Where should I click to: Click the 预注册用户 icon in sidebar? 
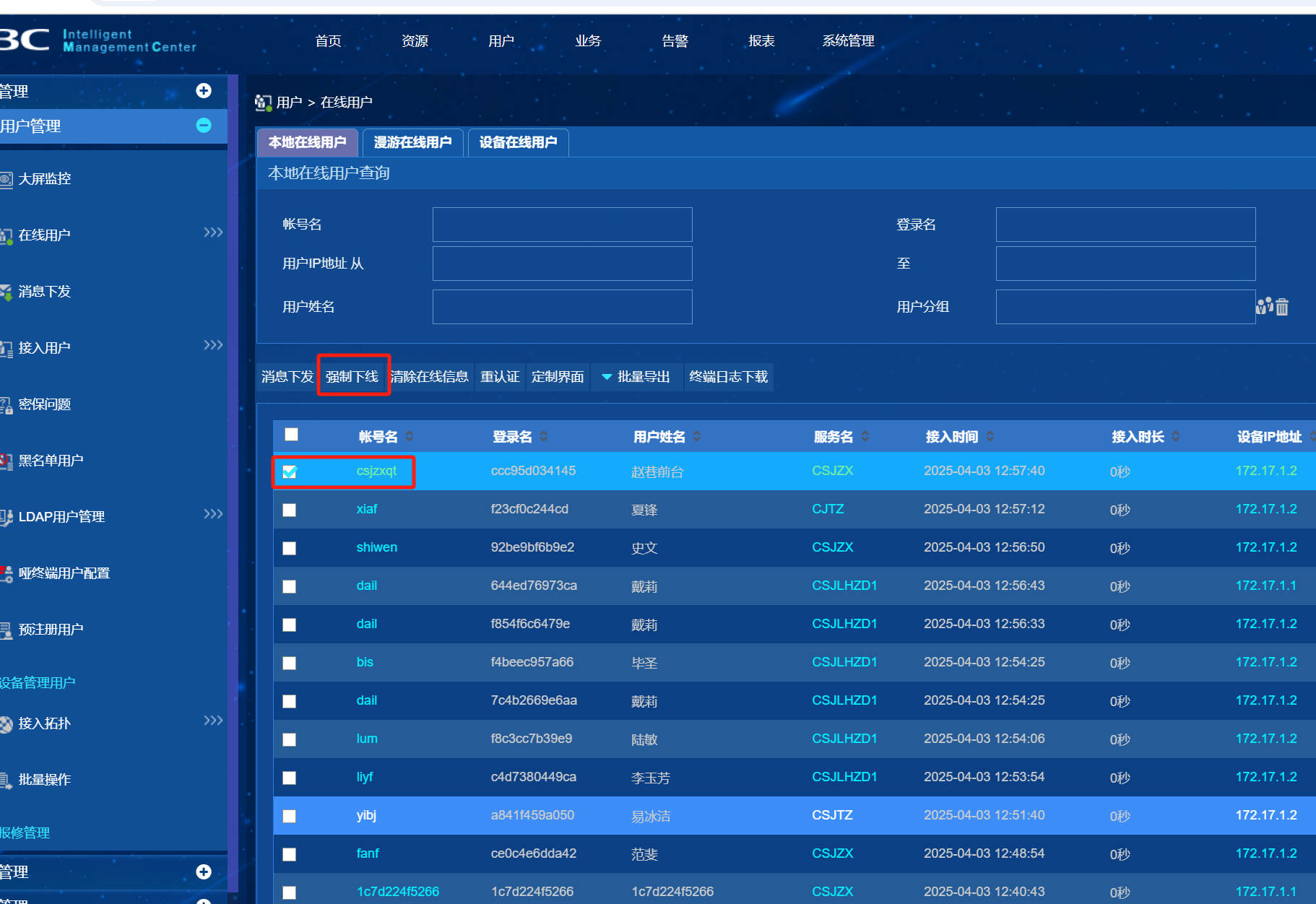coord(6,630)
